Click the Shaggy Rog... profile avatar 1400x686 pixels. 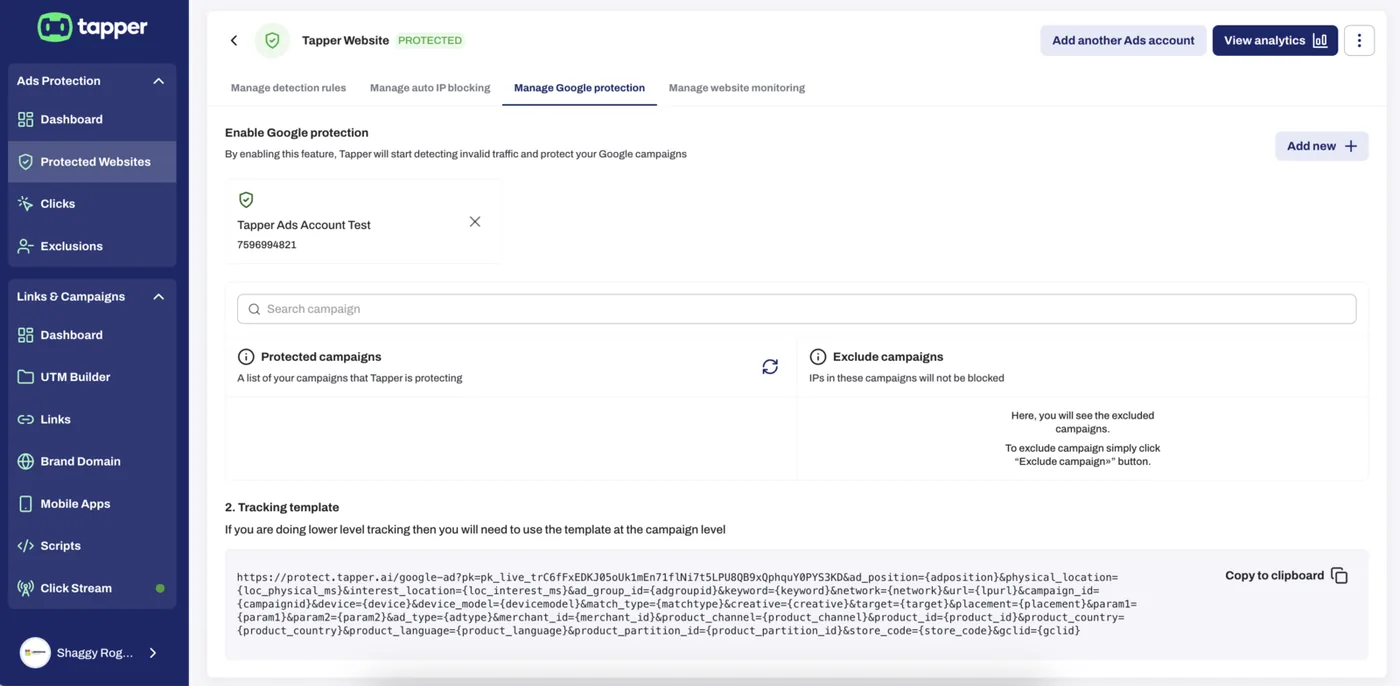point(35,653)
